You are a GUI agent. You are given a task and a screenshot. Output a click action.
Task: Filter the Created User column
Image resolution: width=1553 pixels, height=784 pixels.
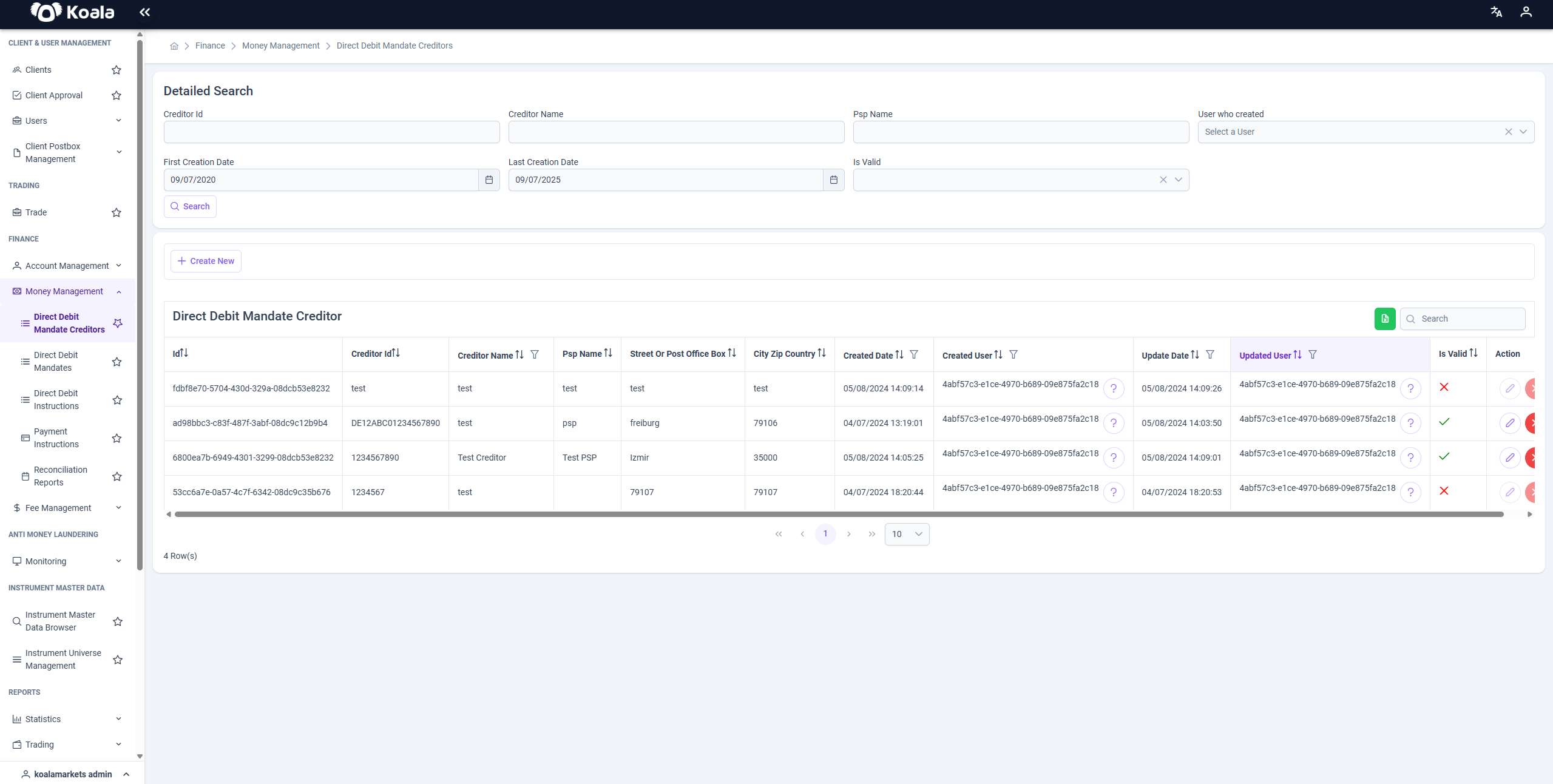point(1013,354)
